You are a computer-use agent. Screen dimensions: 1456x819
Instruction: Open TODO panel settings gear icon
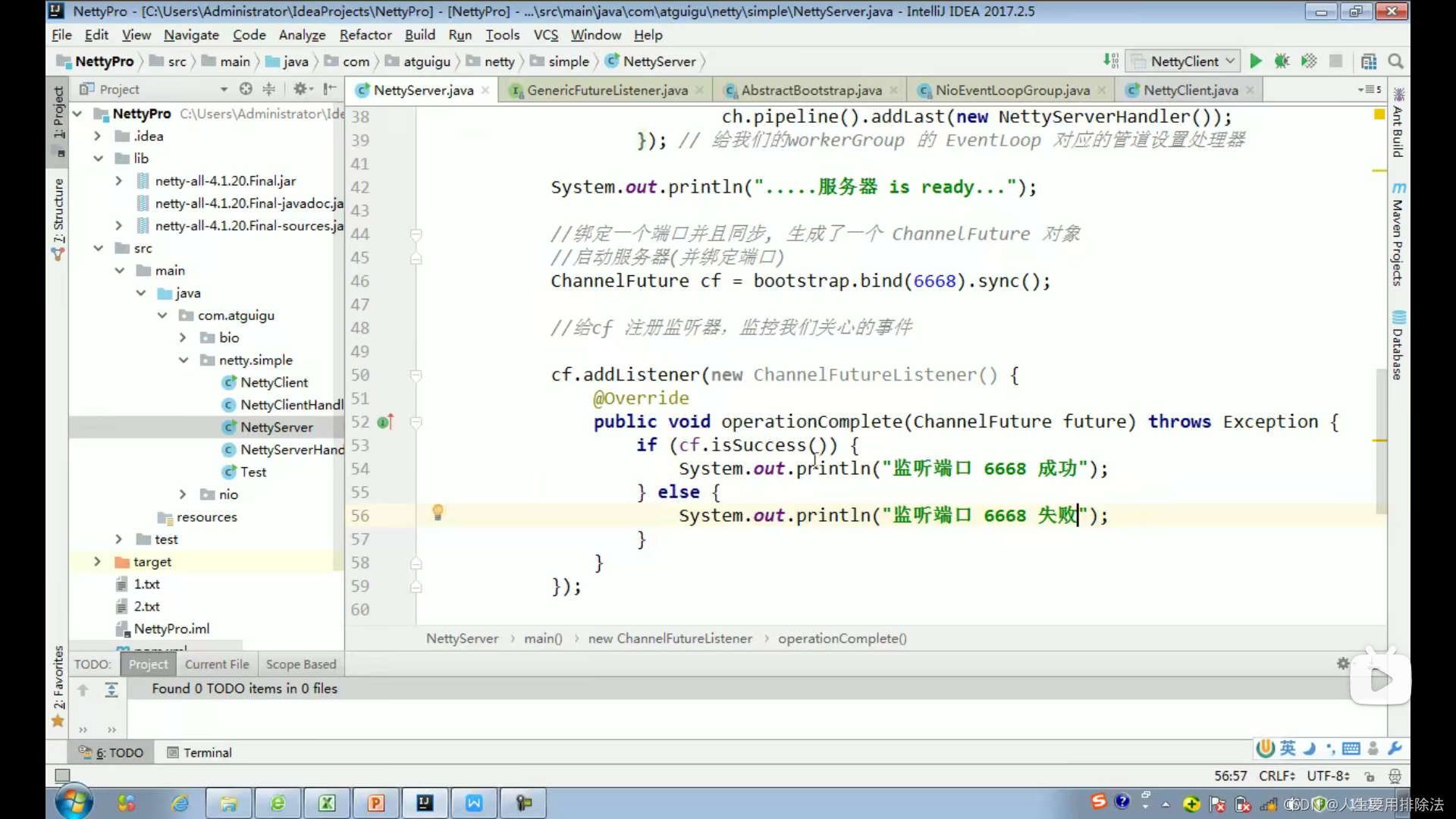pyautogui.click(x=1343, y=664)
